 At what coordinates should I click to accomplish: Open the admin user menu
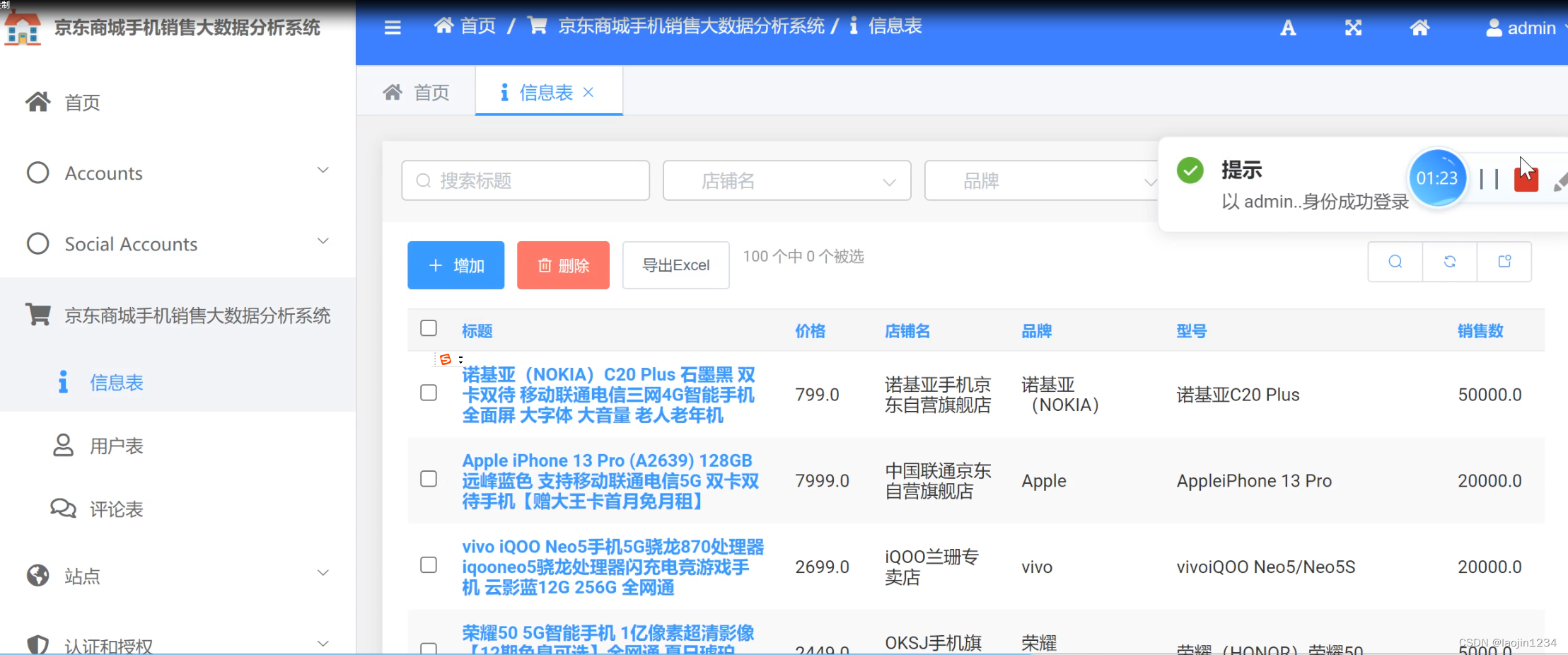[1526, 28]
